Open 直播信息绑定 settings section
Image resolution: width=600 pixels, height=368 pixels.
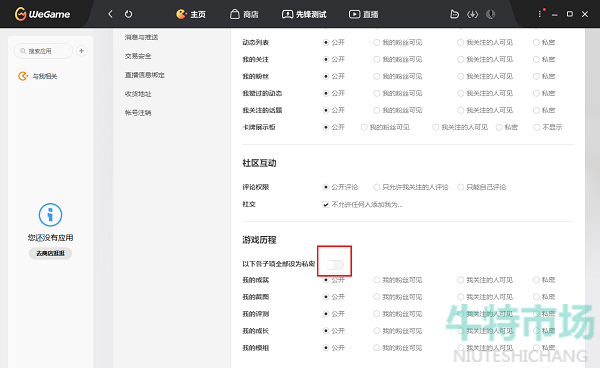click(145, 75)
